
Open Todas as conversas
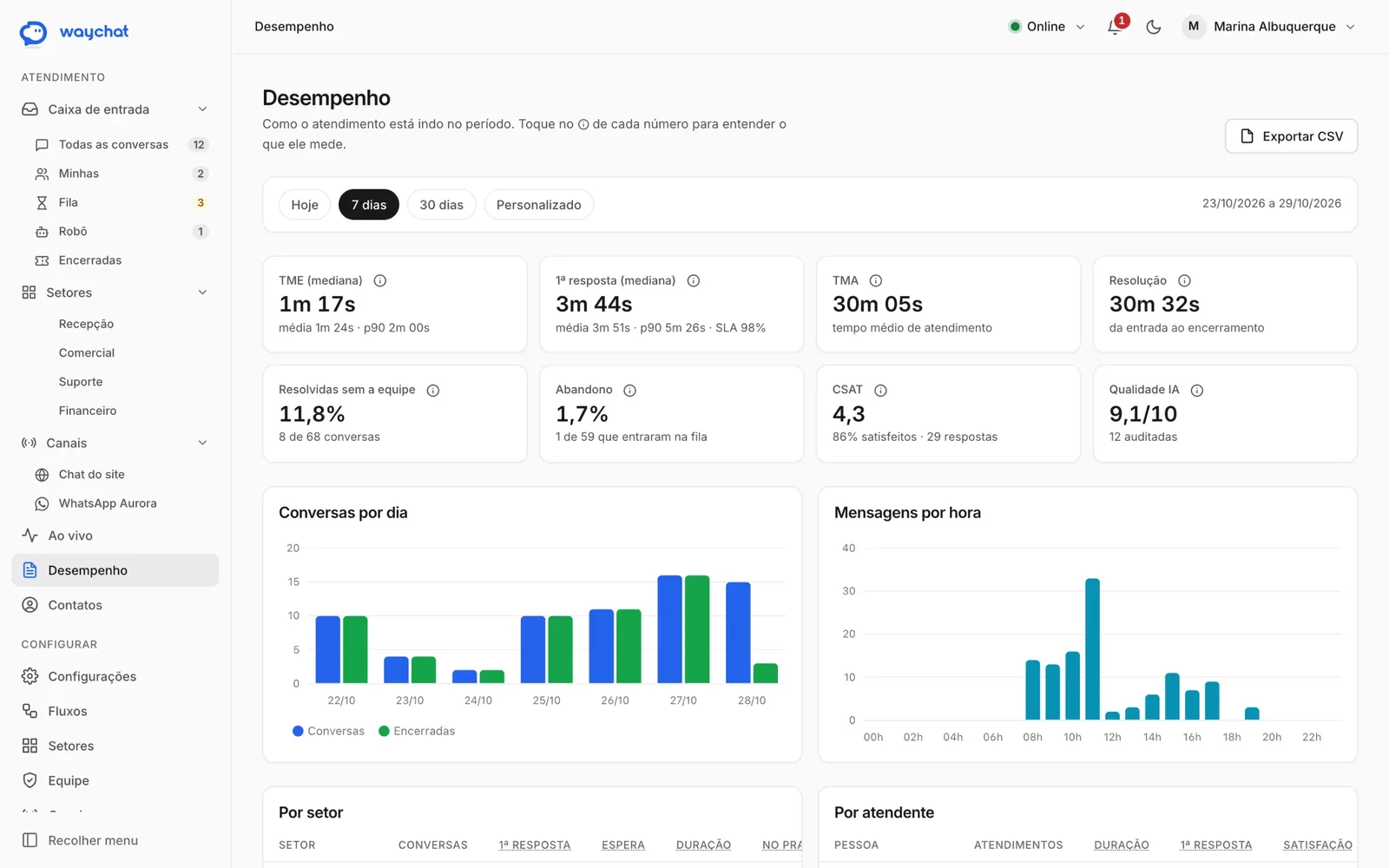click(122, 145)
